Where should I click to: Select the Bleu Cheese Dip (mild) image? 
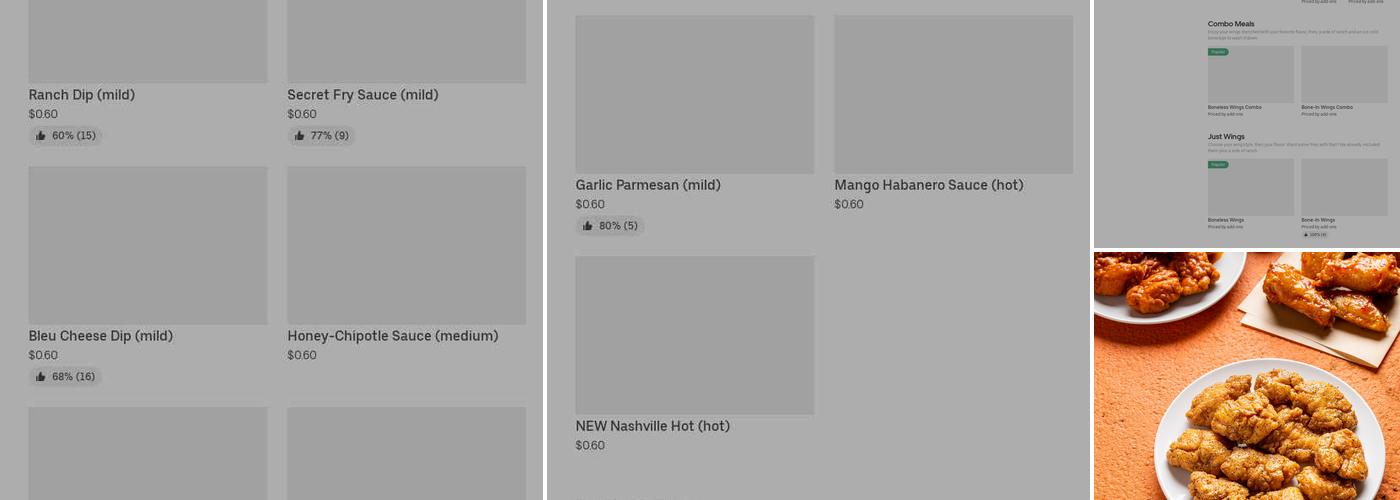[x=148, y=245]
